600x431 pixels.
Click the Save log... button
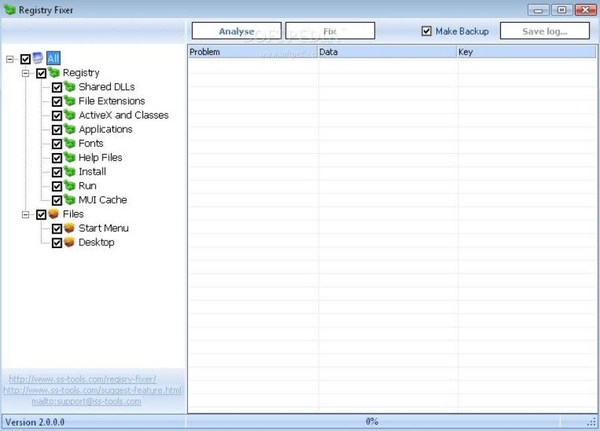(545, 31)
